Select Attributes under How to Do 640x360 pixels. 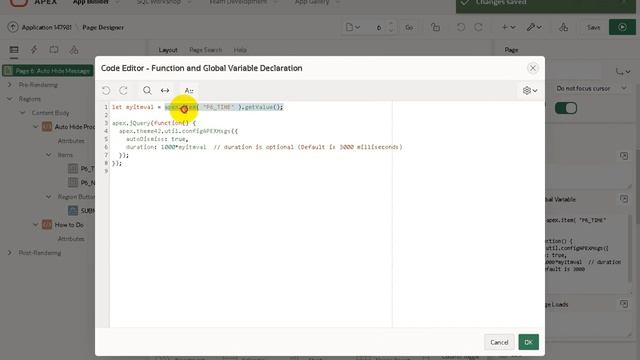71,239
